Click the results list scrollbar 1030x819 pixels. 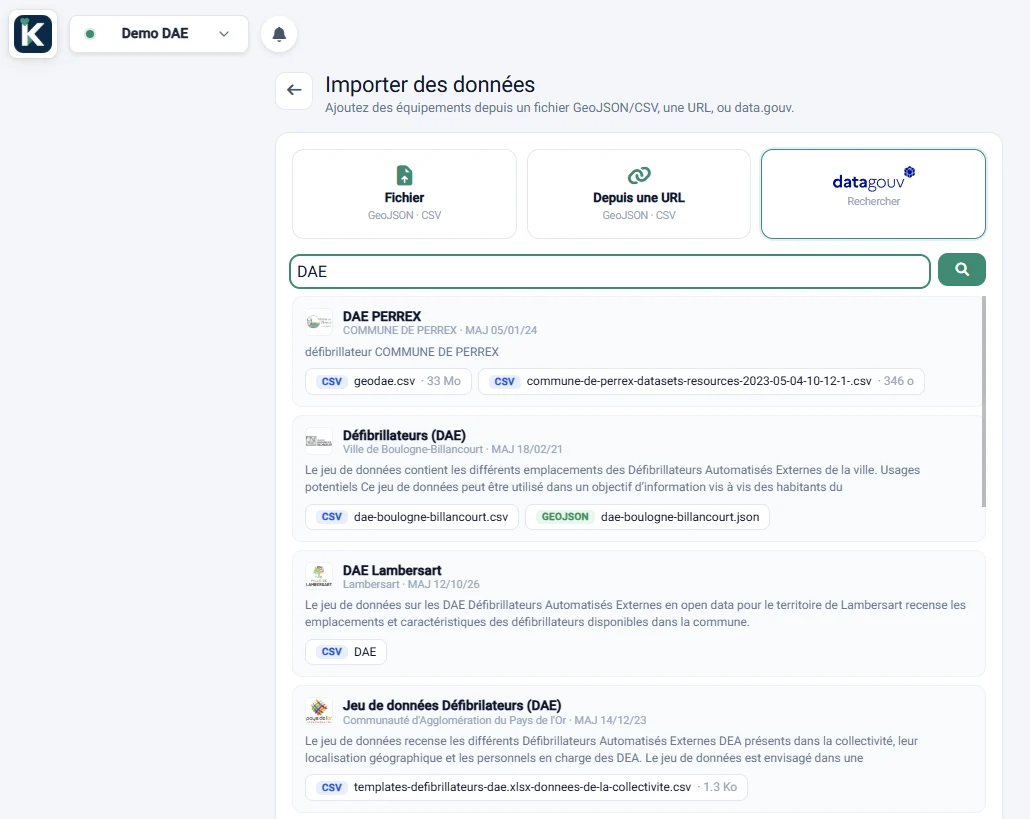click(x=983, y=401)
